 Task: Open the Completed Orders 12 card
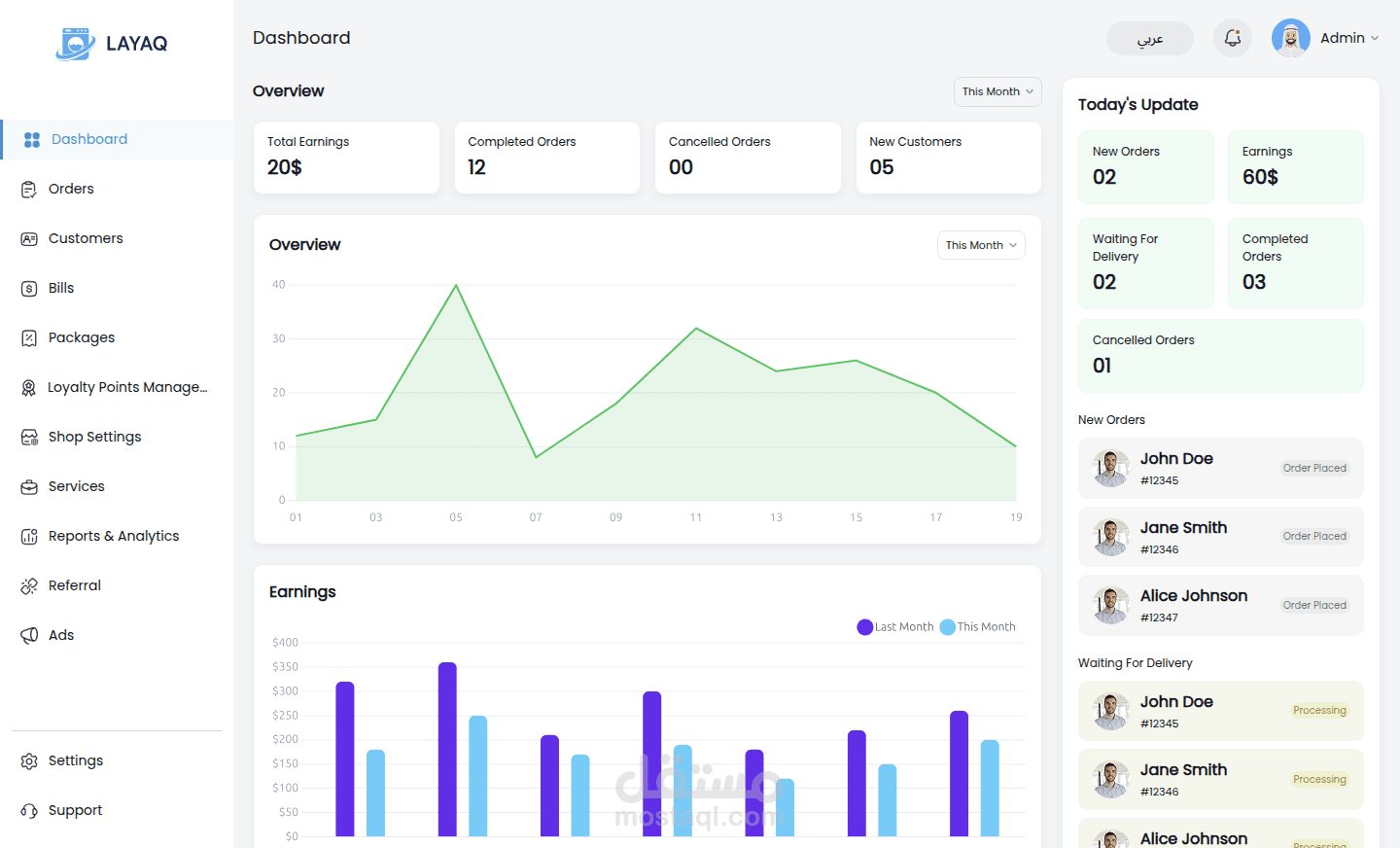[x=547, y=158]
